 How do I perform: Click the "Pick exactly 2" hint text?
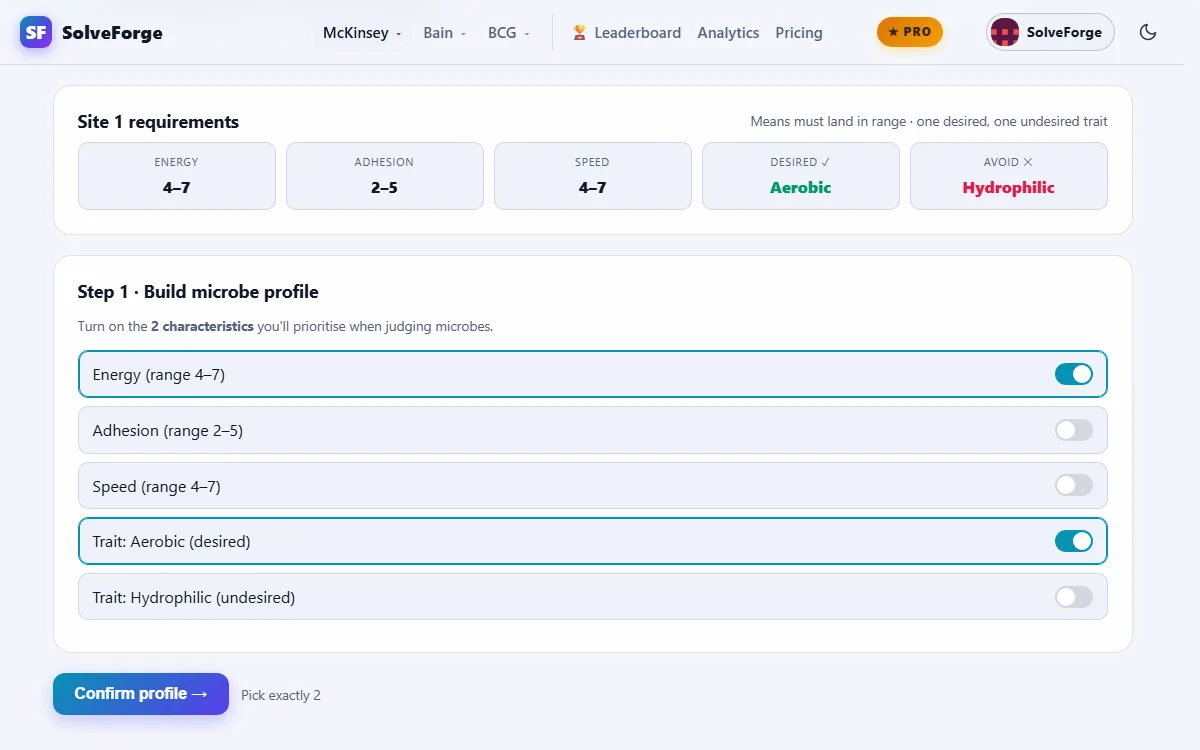[281, 695]
